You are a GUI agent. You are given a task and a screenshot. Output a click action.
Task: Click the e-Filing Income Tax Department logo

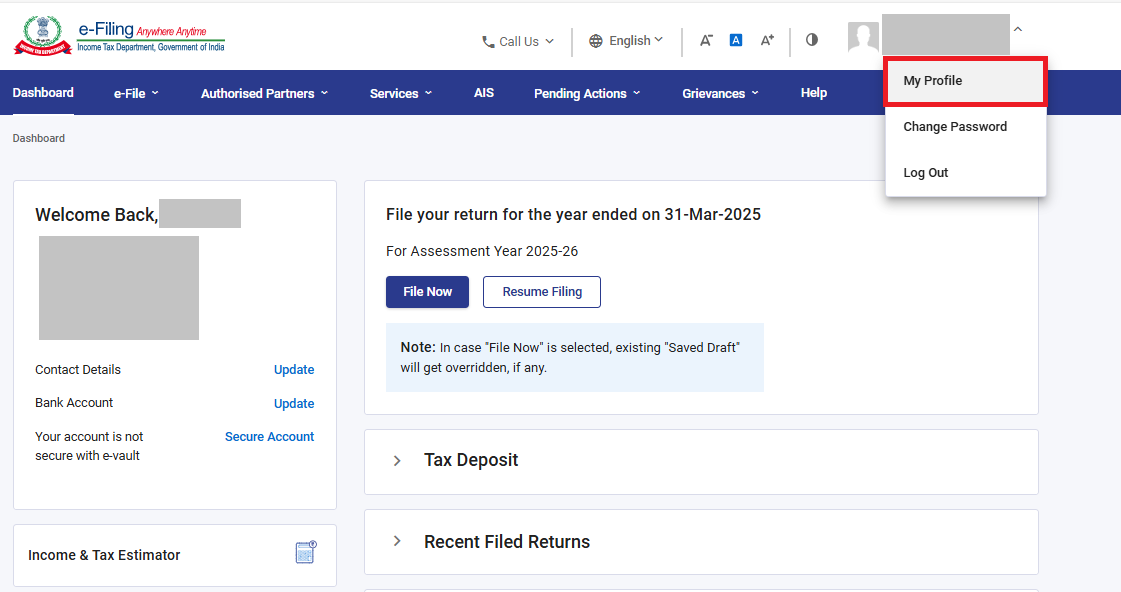click(119, 36)
